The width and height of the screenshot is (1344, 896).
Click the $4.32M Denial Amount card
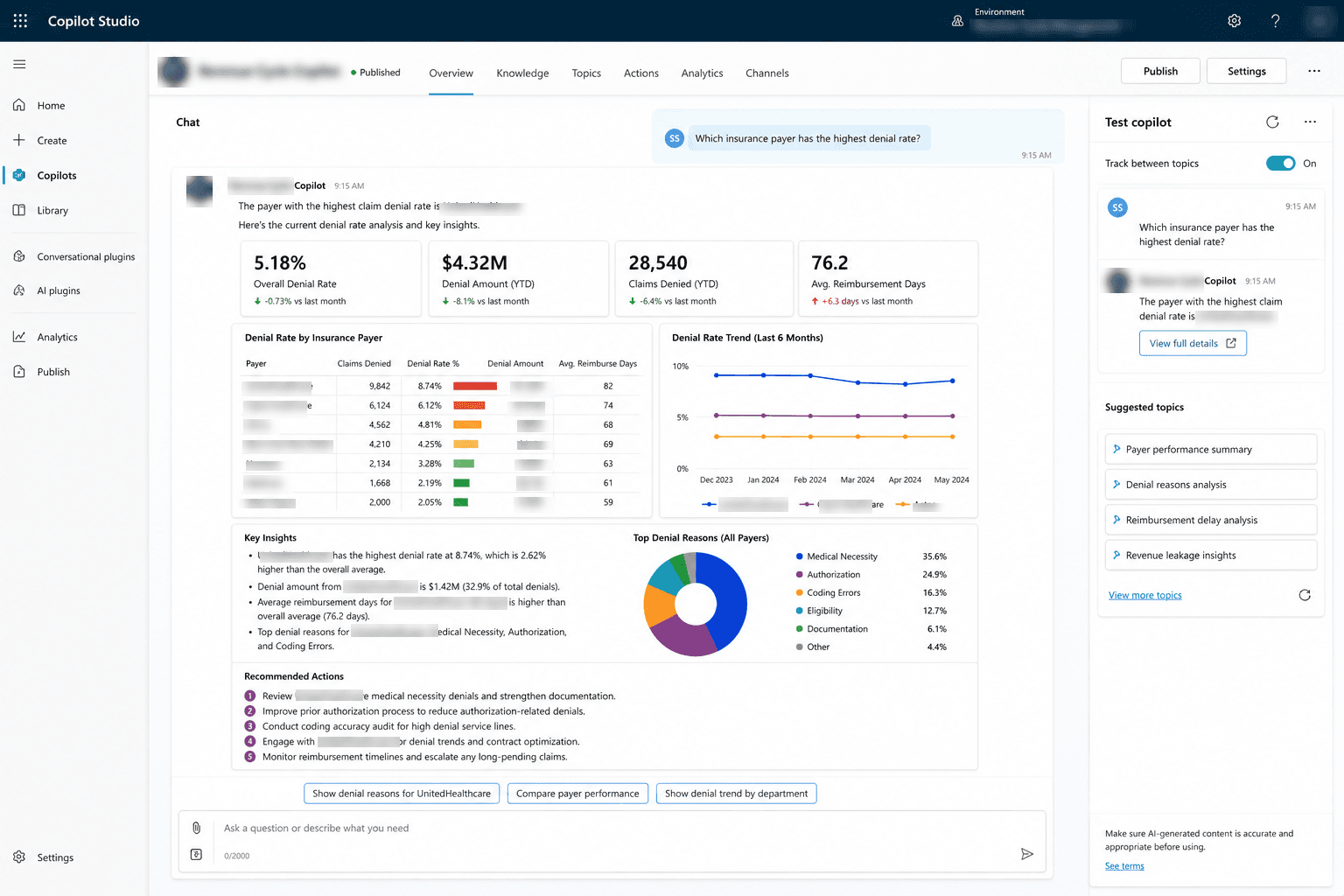pos(518,279)
